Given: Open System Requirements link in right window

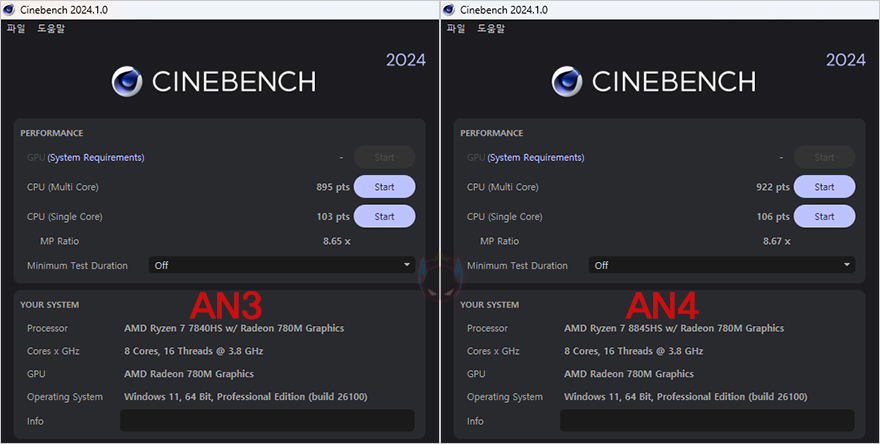Looking at the screenshot, I should (536, 158).
